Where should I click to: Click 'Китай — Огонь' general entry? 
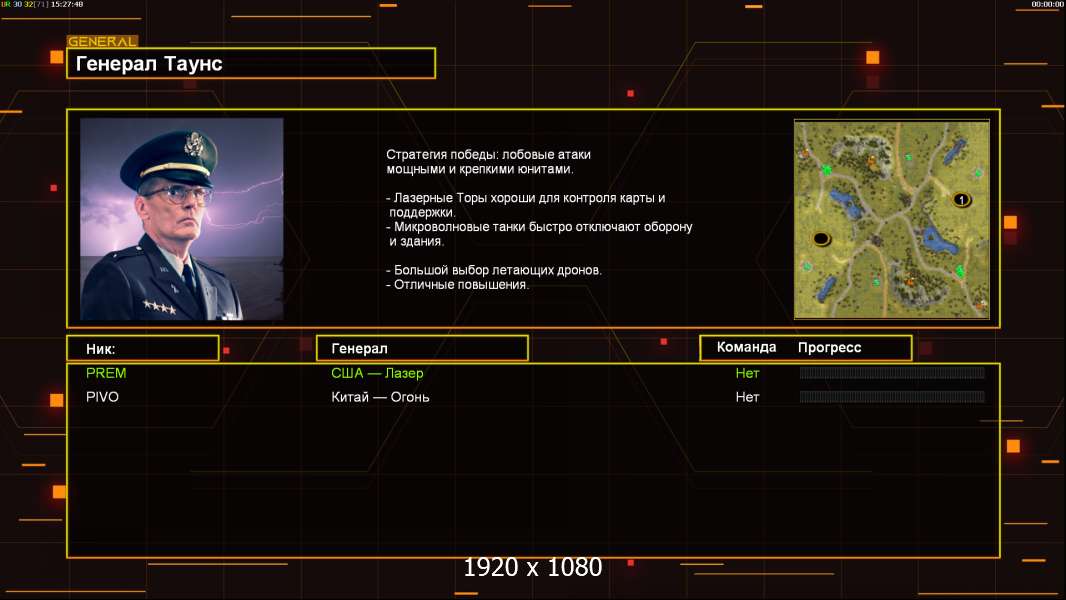(380, 397)
